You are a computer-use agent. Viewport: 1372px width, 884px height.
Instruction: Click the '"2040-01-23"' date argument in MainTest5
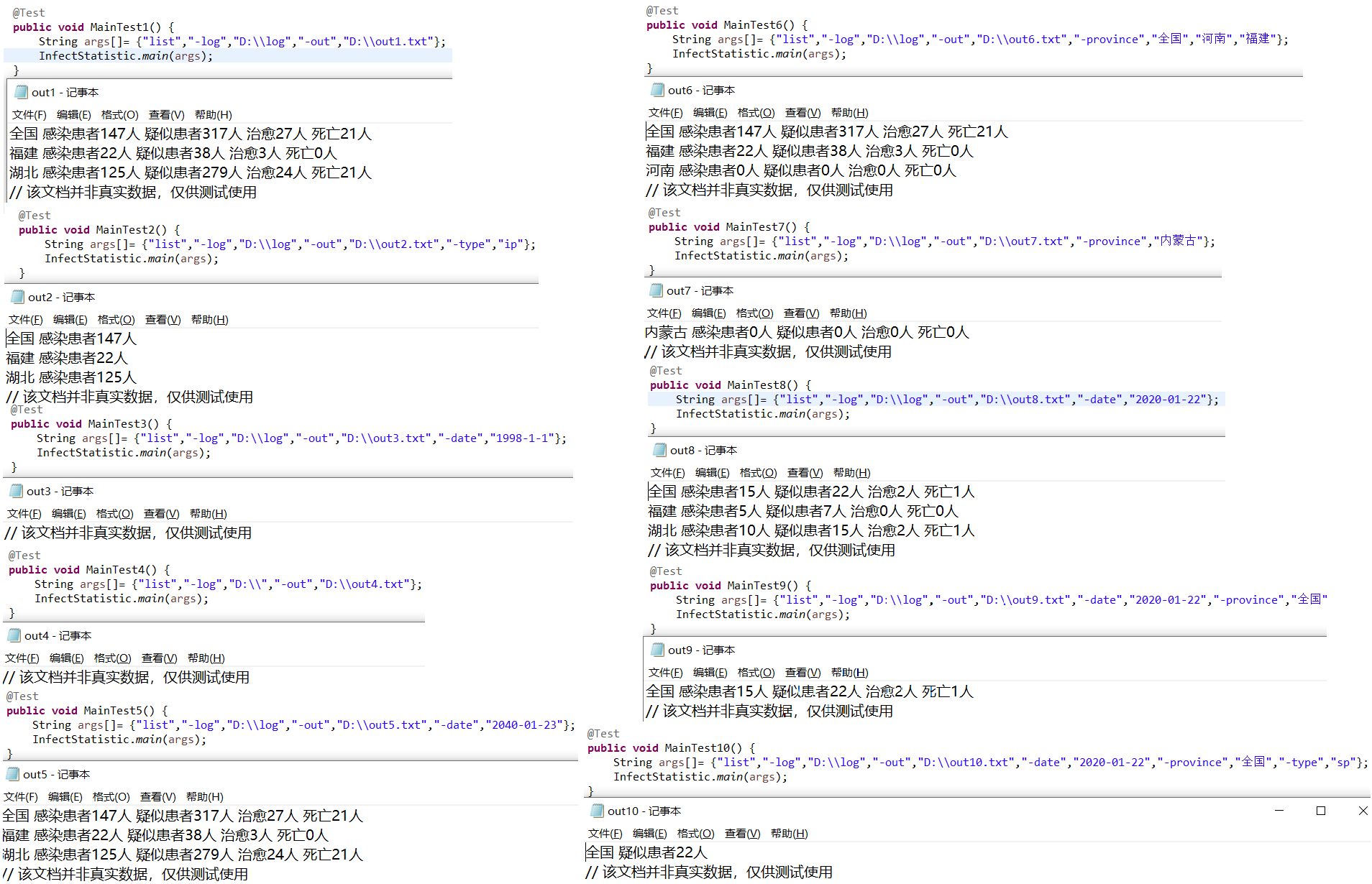(x=525, y=725)
